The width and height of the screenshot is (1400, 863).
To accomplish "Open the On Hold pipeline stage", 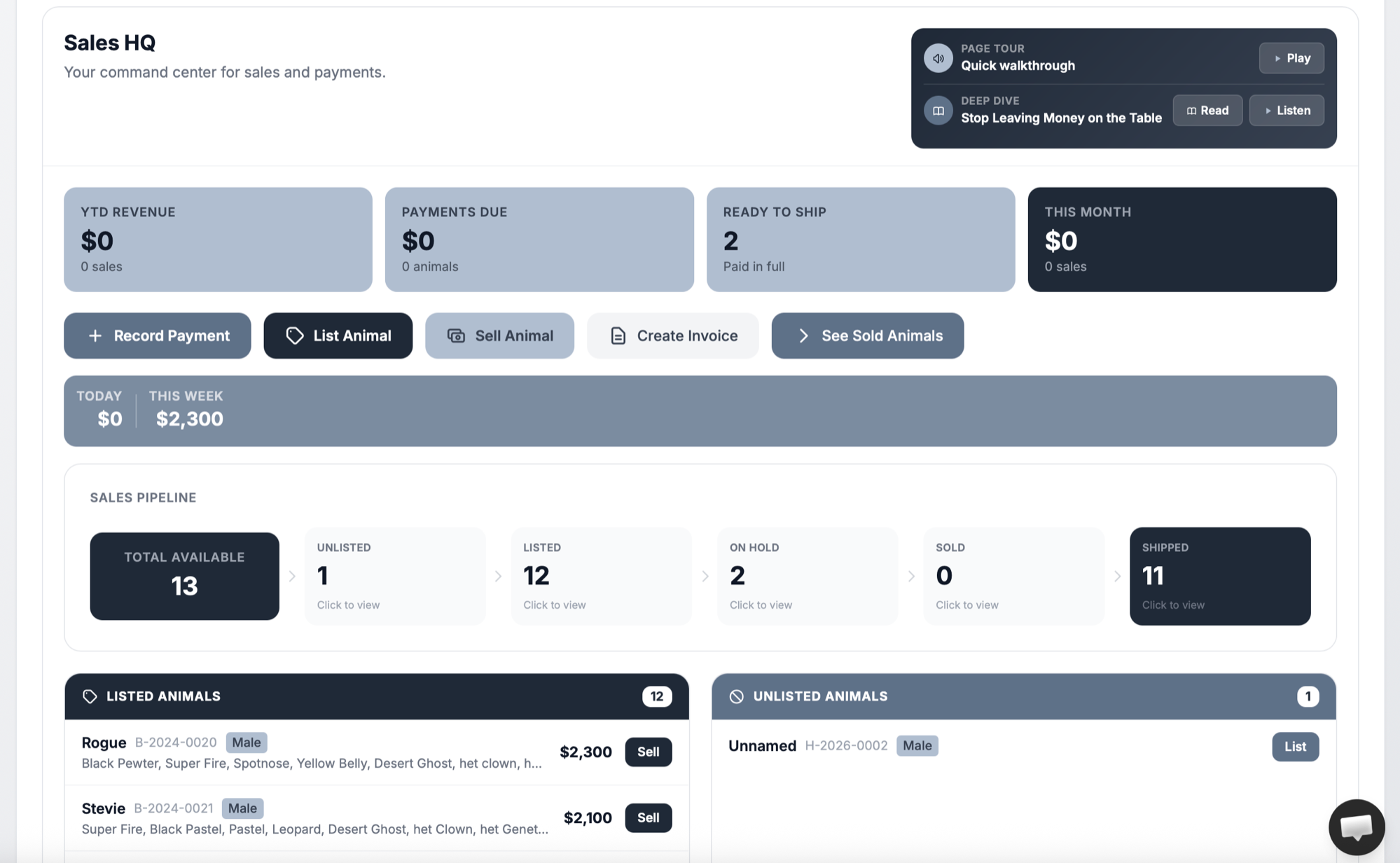I will tap(807, 576).
